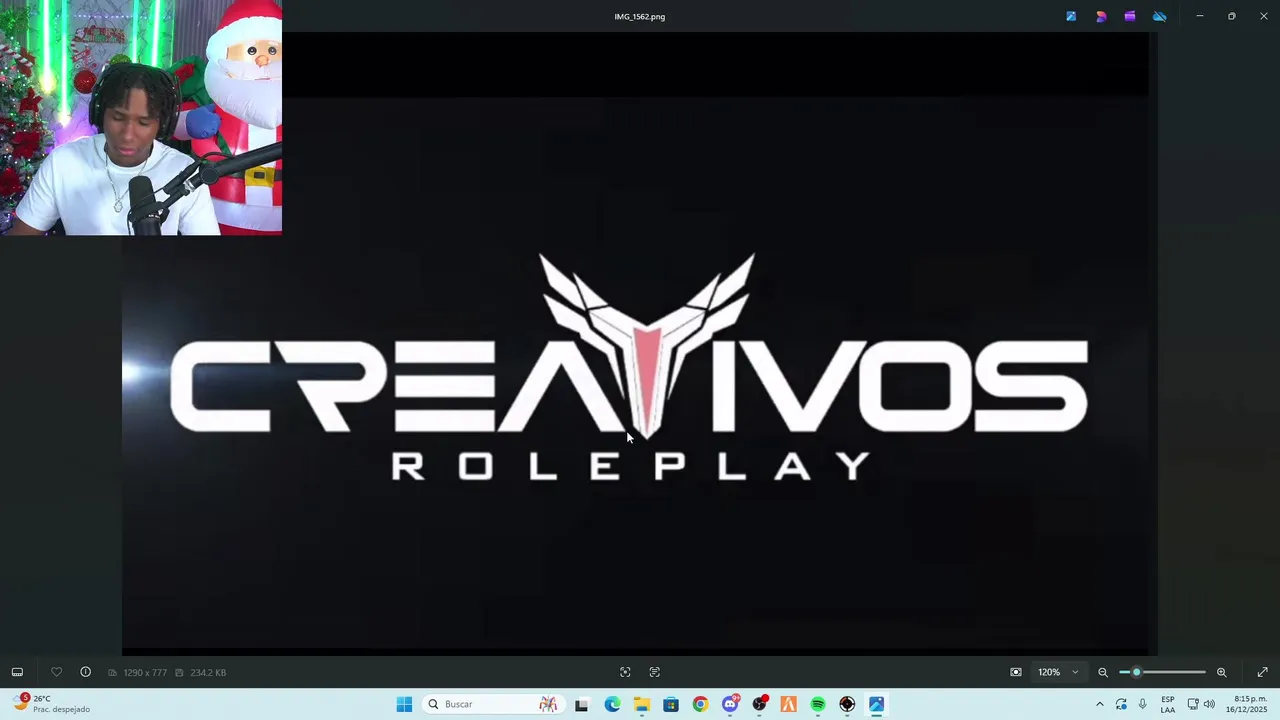Viewport: 1280px width, 720px height.
Task: Zoom out with the minus magnifier
Action: point(1103,672)
